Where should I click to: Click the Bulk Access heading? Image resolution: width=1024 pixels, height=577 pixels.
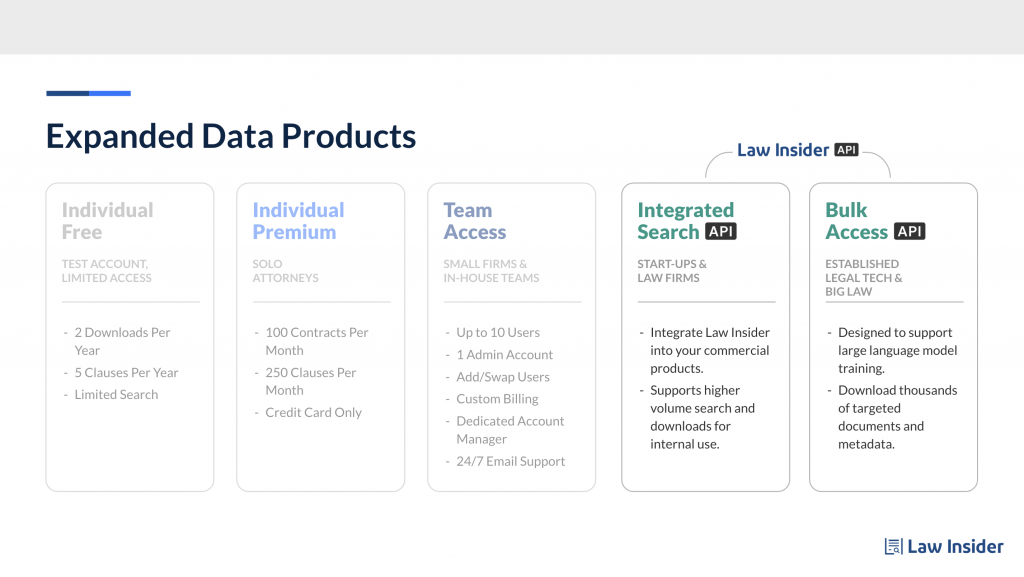856,221
